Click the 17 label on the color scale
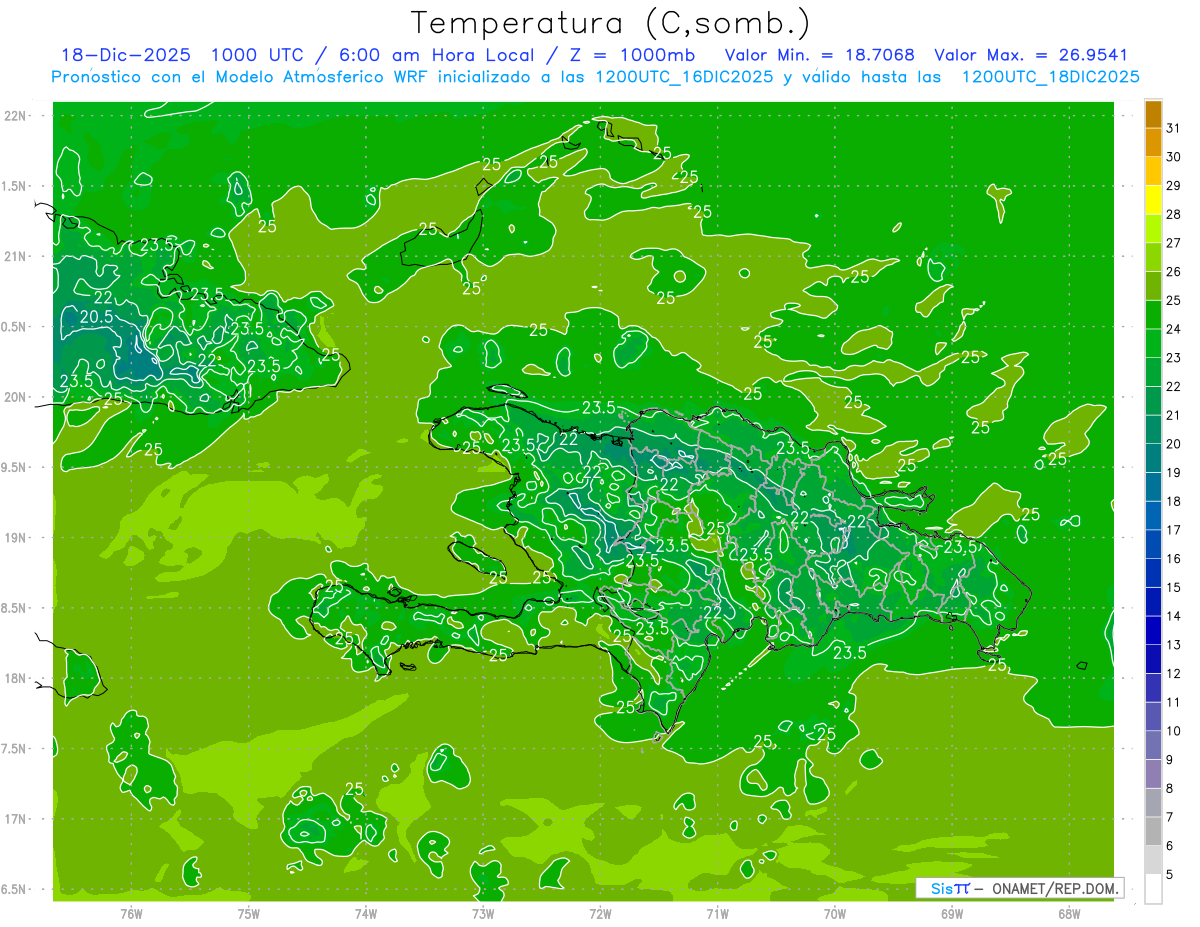1200x927 pixels. [x=1173, y=529]
